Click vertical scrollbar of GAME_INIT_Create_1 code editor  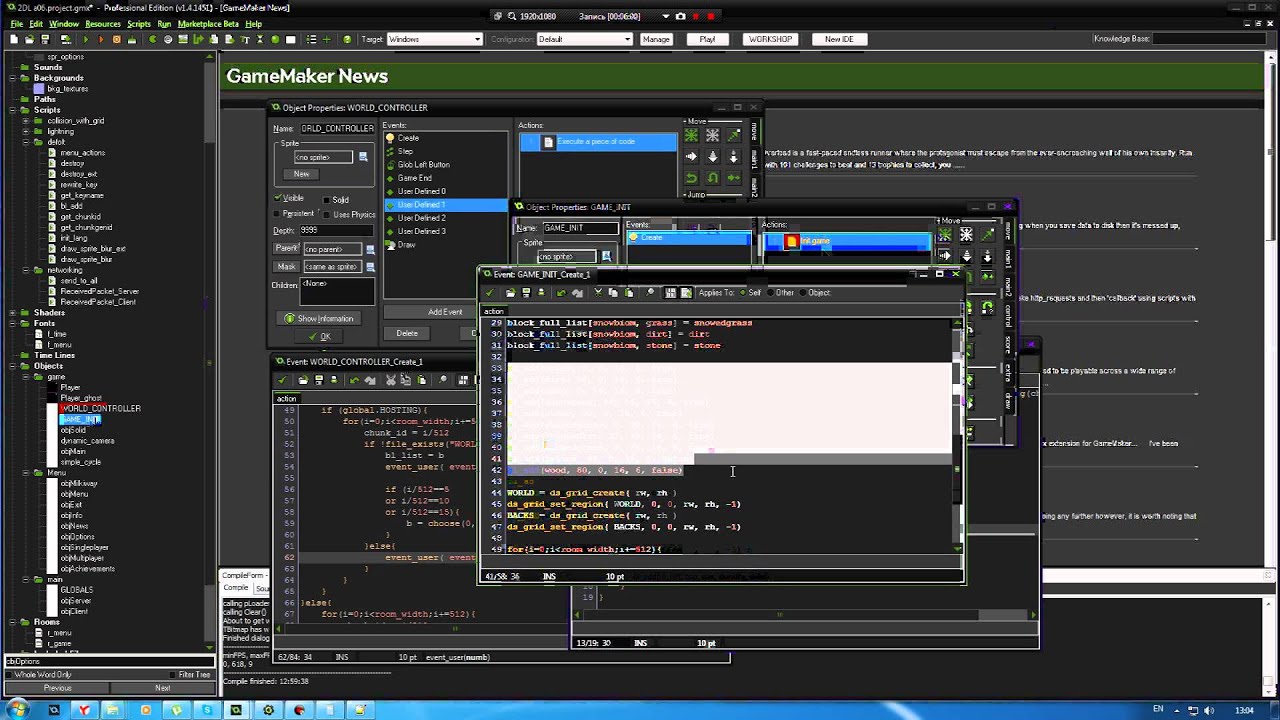click(x=957, y=435)
